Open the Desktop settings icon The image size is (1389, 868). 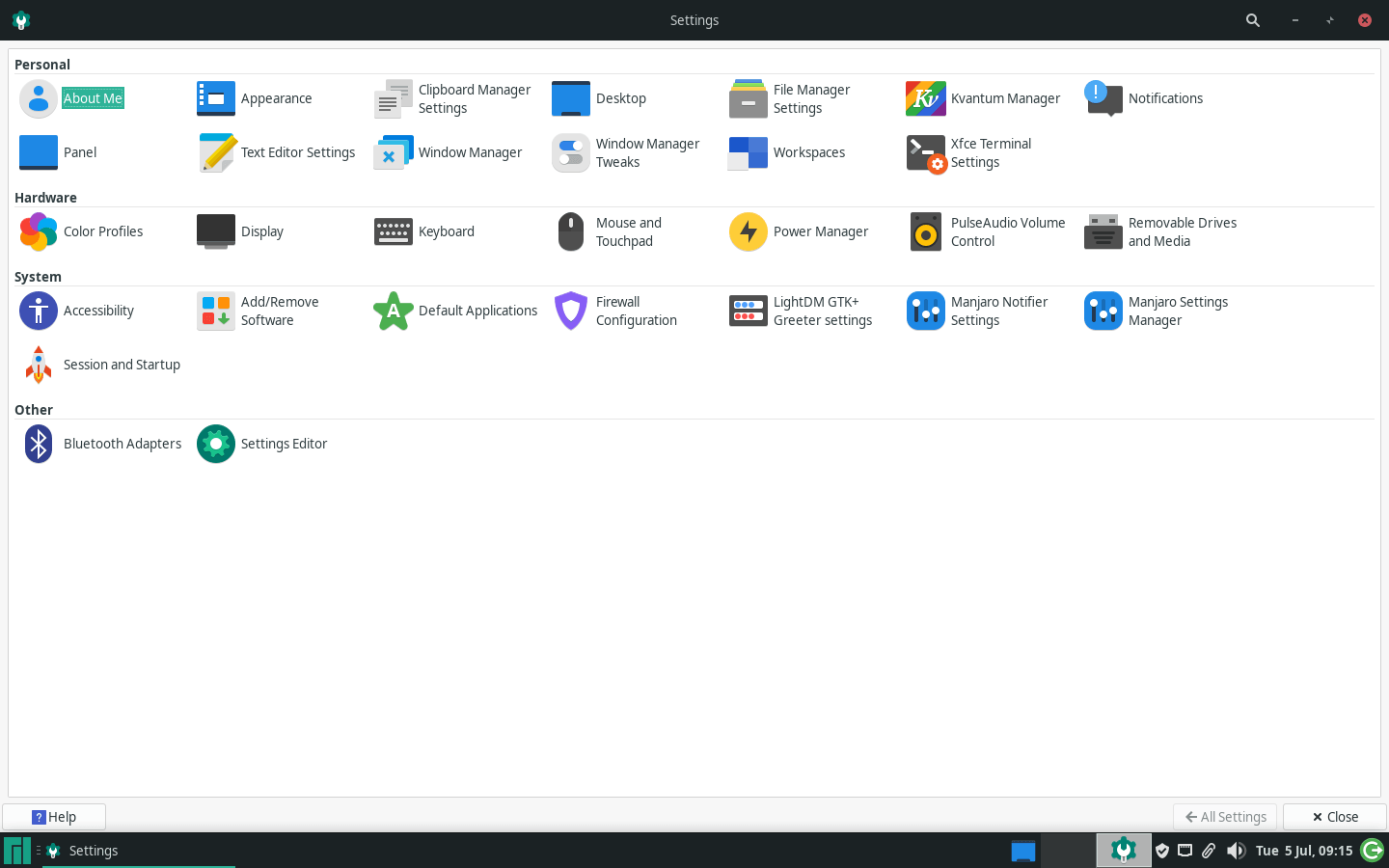(x=571, y=98)
